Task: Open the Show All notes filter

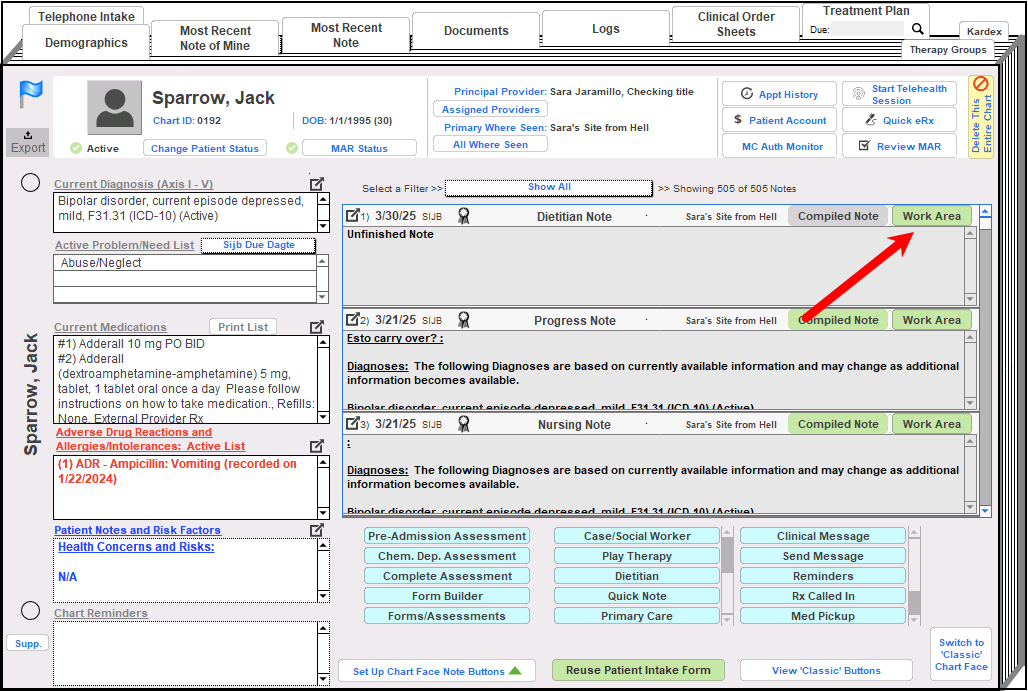Action: point(548,188)
